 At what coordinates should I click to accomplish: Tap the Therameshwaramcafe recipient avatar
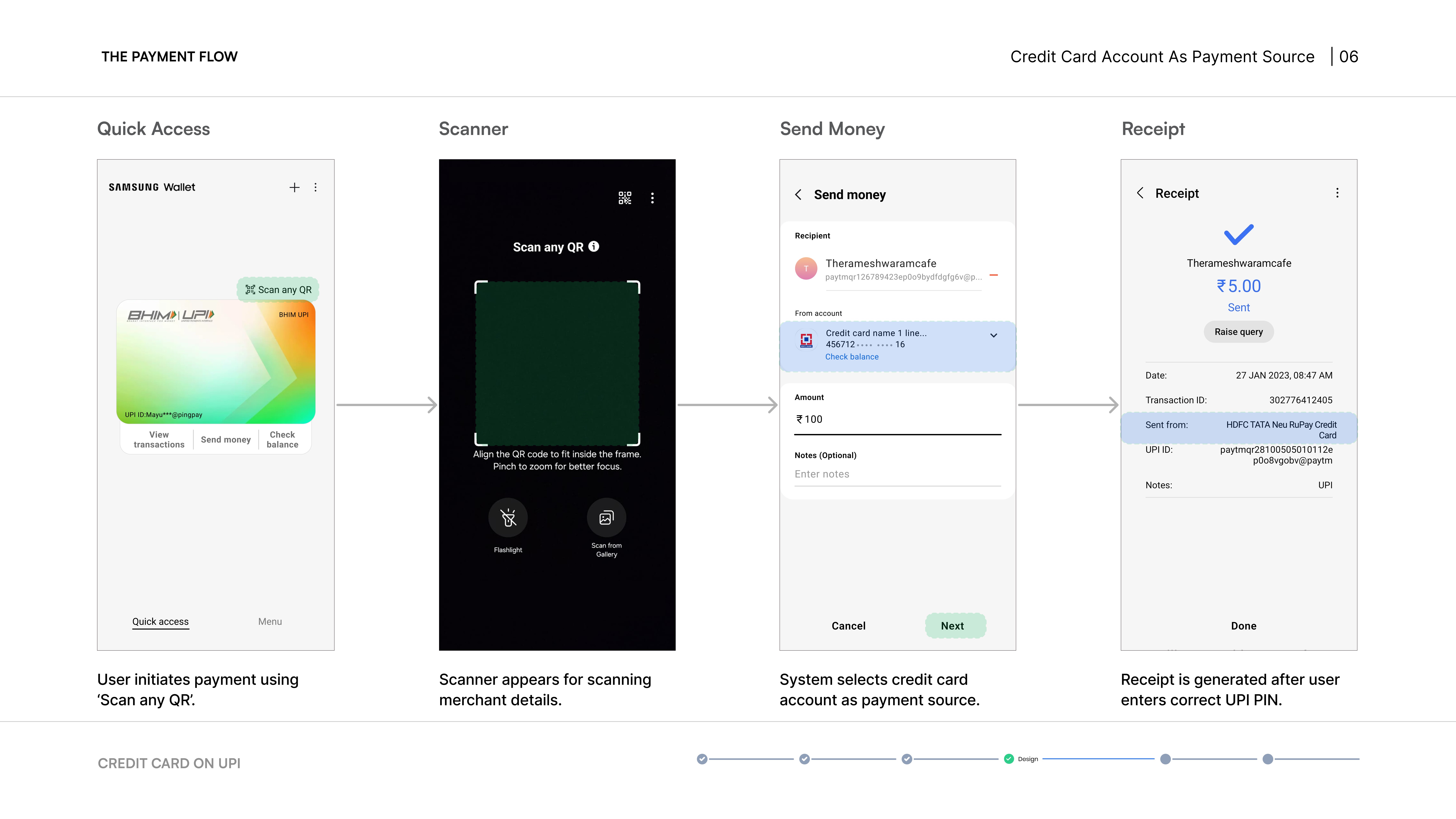pos(806,268)
